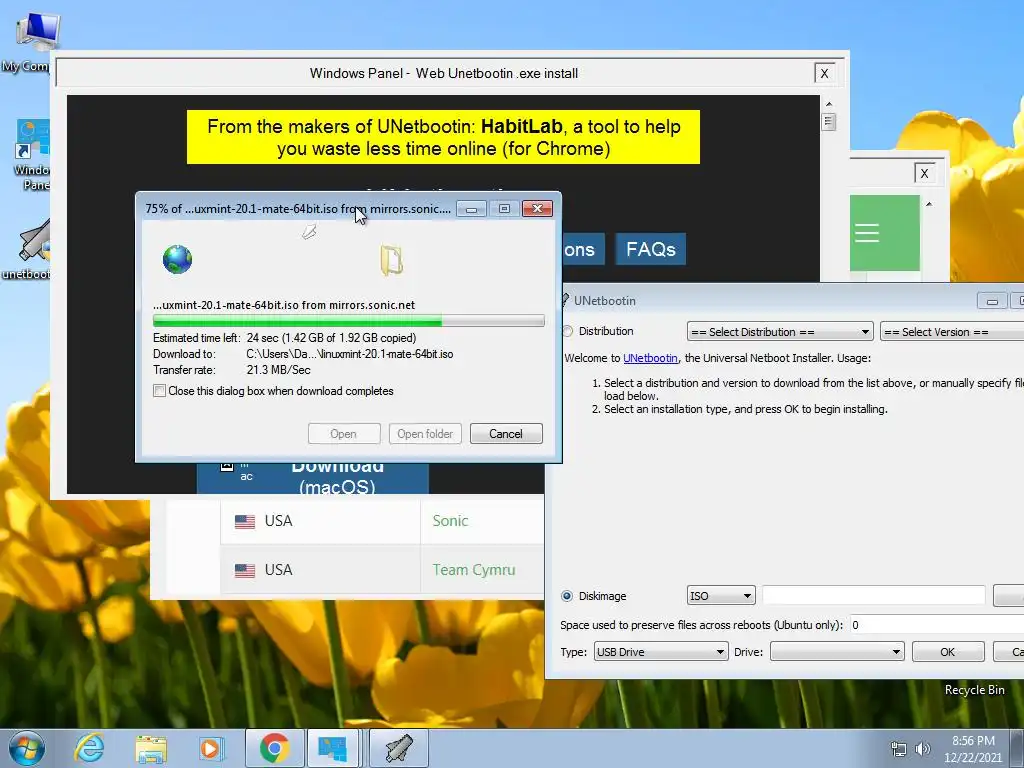The image size is (1024, 768).
Task: Open the USB Drive type dropdown
Action: (x=661, y=652)
